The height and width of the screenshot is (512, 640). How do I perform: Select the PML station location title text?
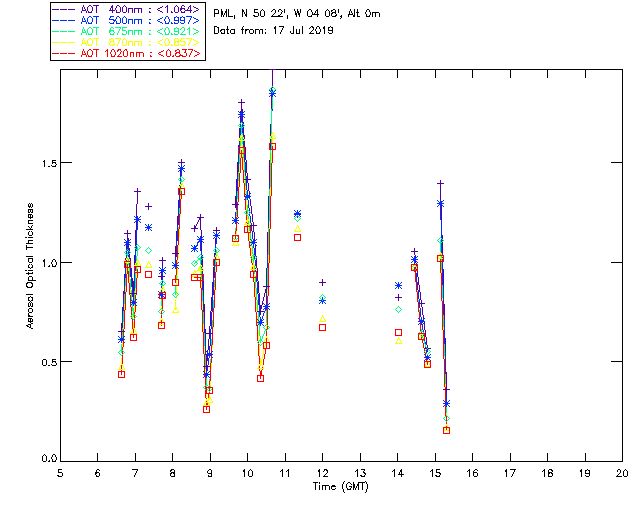tap(297, 13)
